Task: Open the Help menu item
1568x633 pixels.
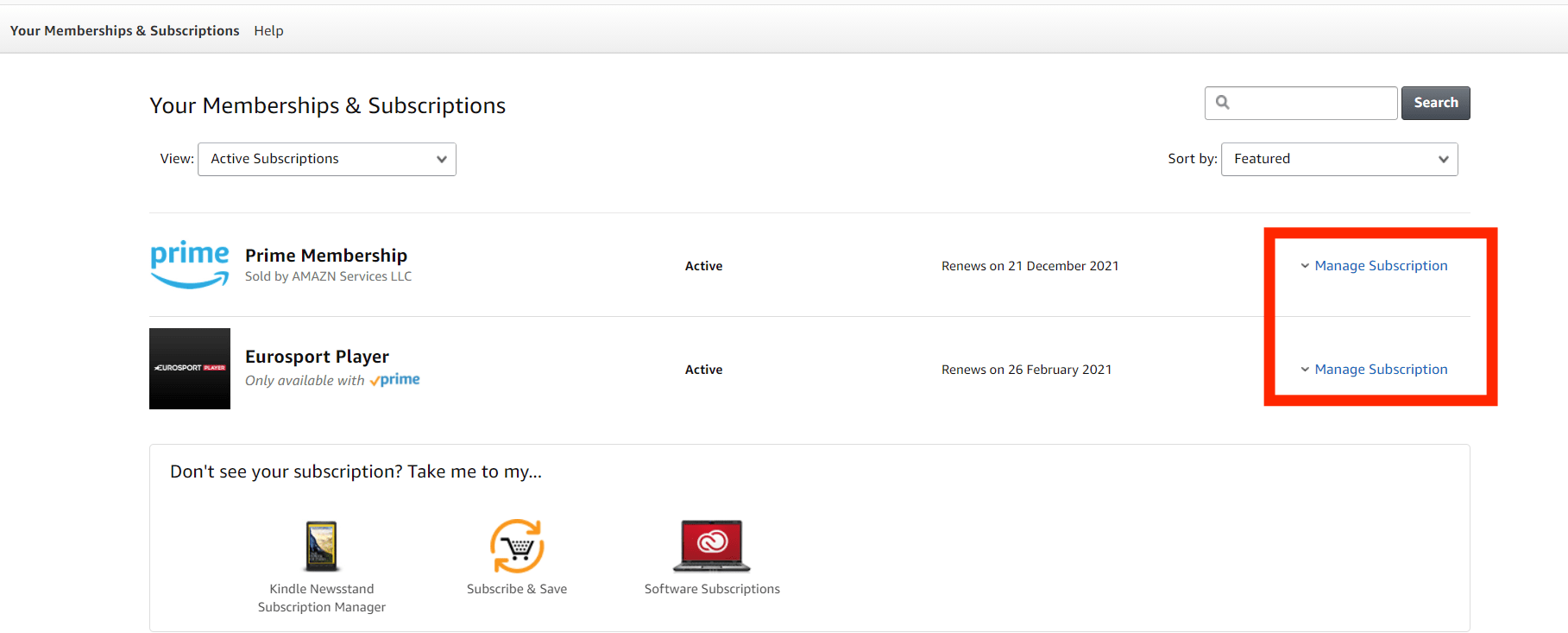Action: 268,31
